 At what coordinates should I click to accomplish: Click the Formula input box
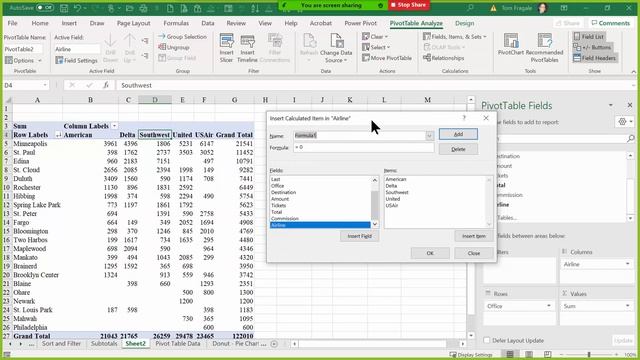click(363, 147)
